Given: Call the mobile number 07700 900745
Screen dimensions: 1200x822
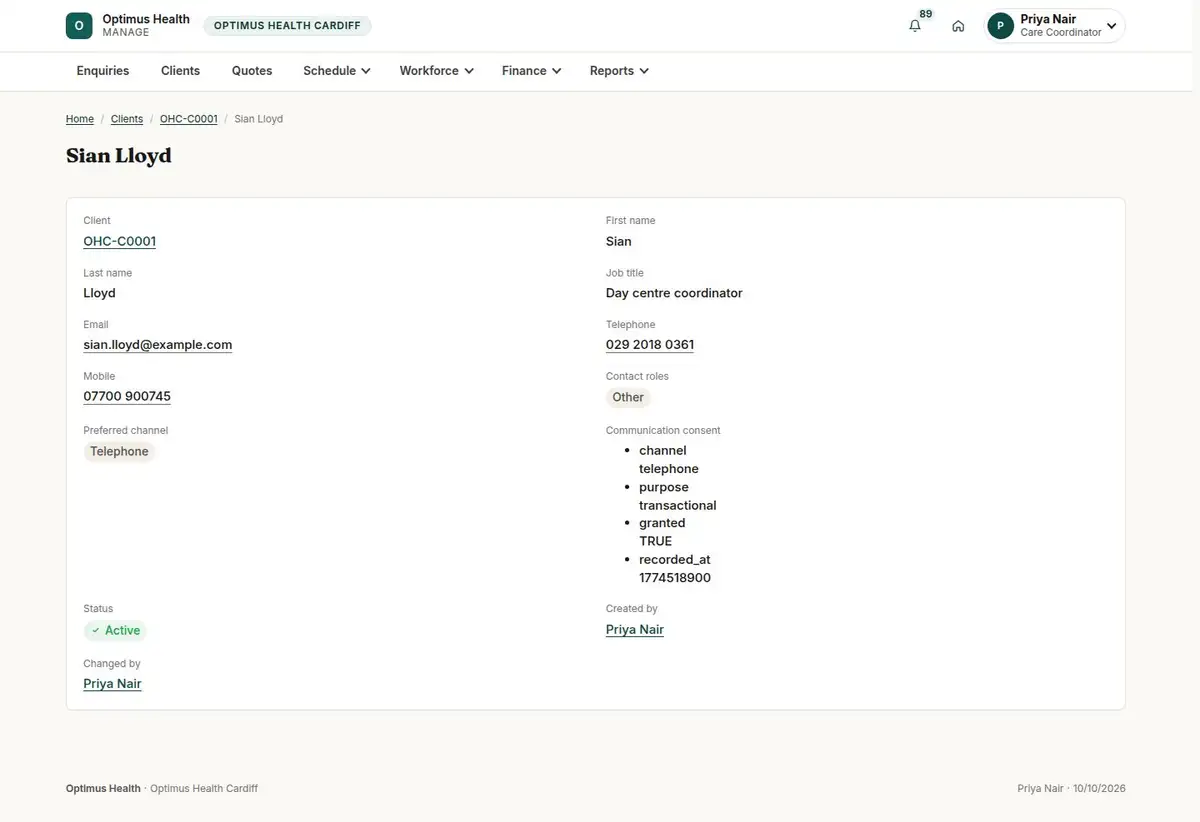Looking at the screenshot, I should (x=127, y=397).
